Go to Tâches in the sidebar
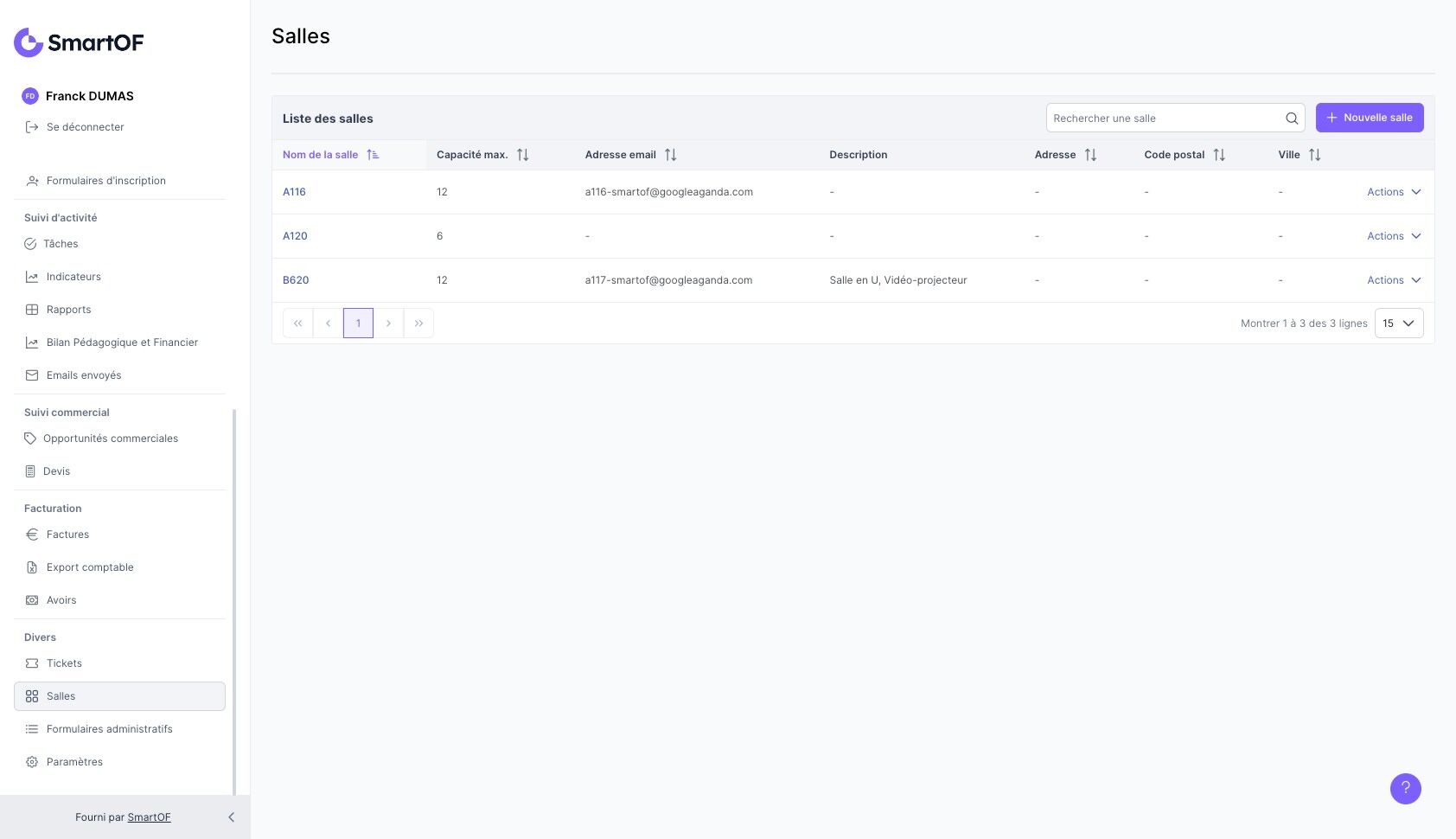Viewport: 1456px width, 839px height. coord(119,244)
